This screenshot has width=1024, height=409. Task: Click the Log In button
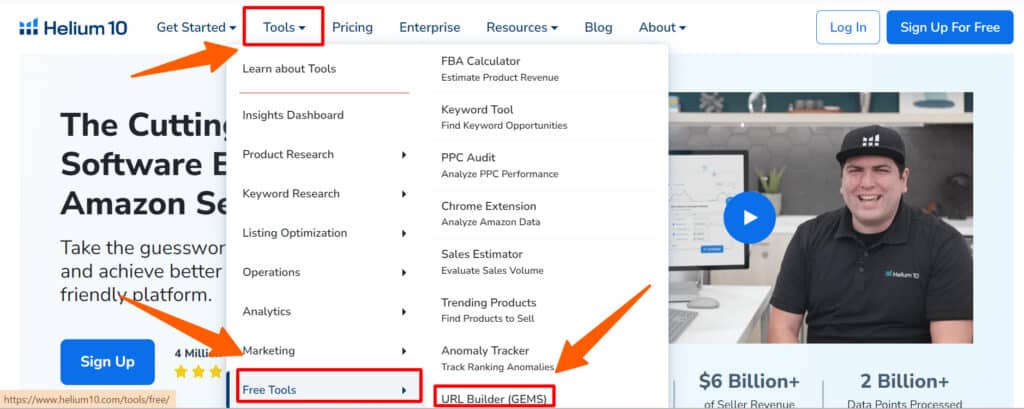(848, 27)
